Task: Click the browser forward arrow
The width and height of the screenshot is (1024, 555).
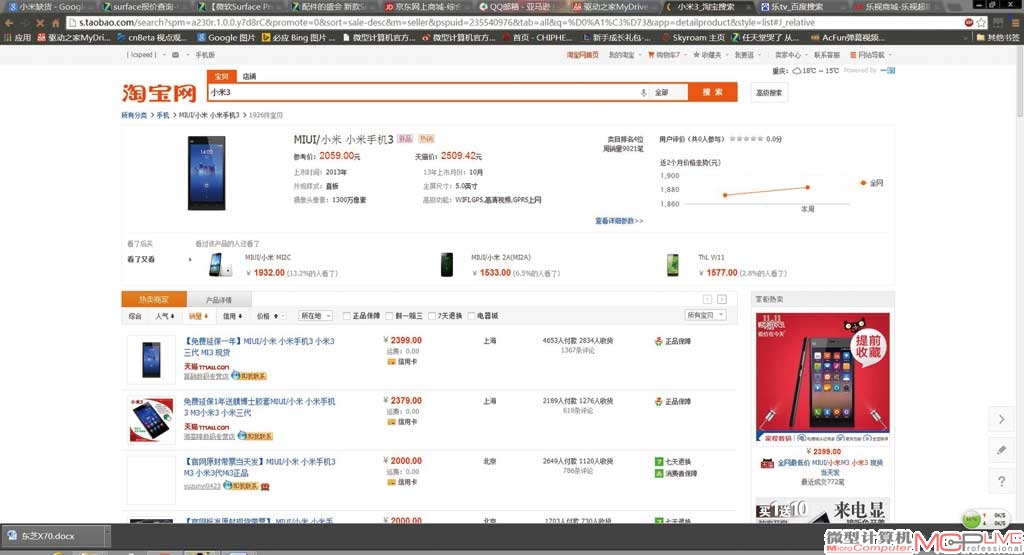Action: click(24, 23)
